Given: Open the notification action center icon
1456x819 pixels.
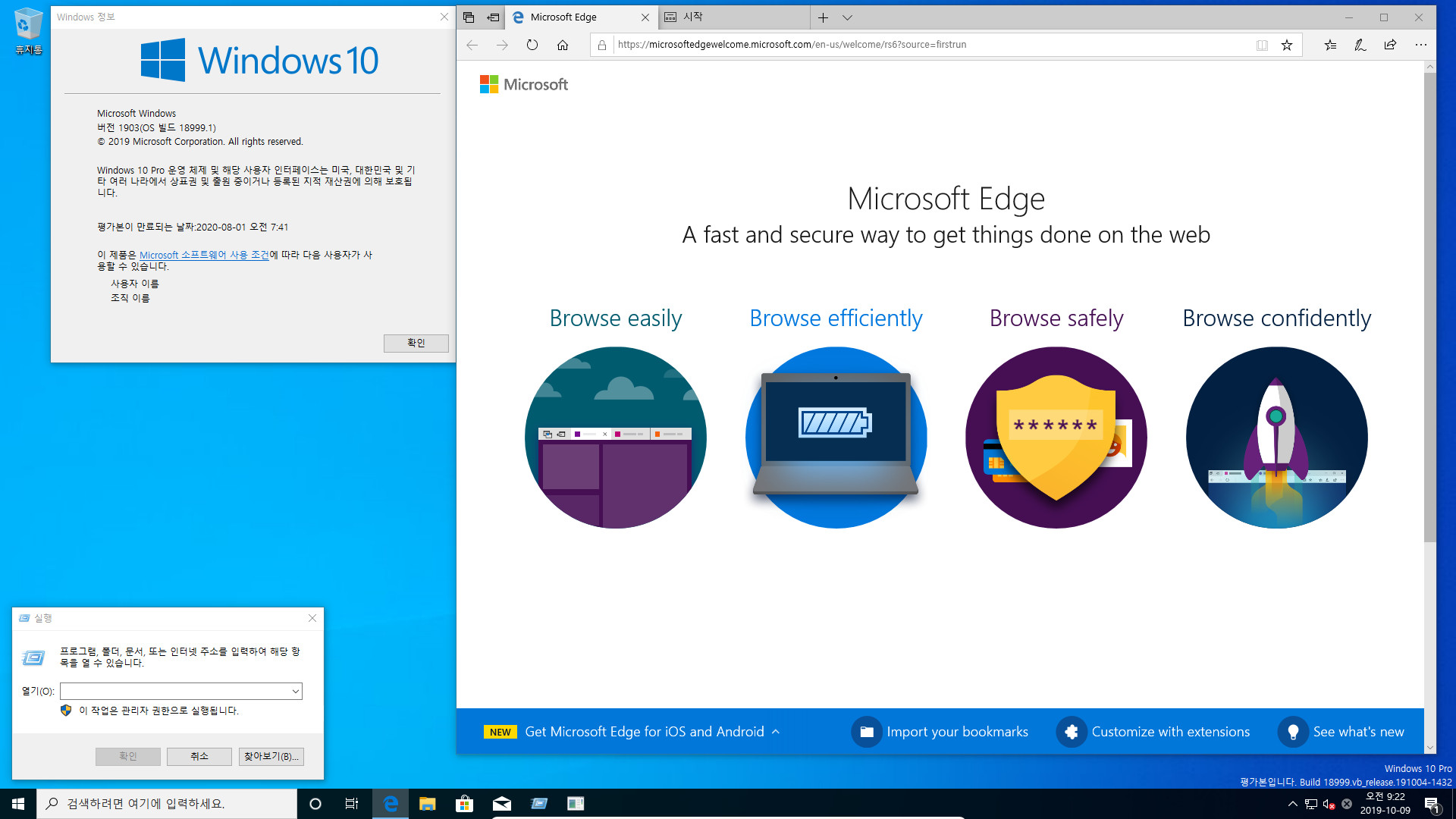Looking at the screenshot, I should click(x=1432, y=804).
